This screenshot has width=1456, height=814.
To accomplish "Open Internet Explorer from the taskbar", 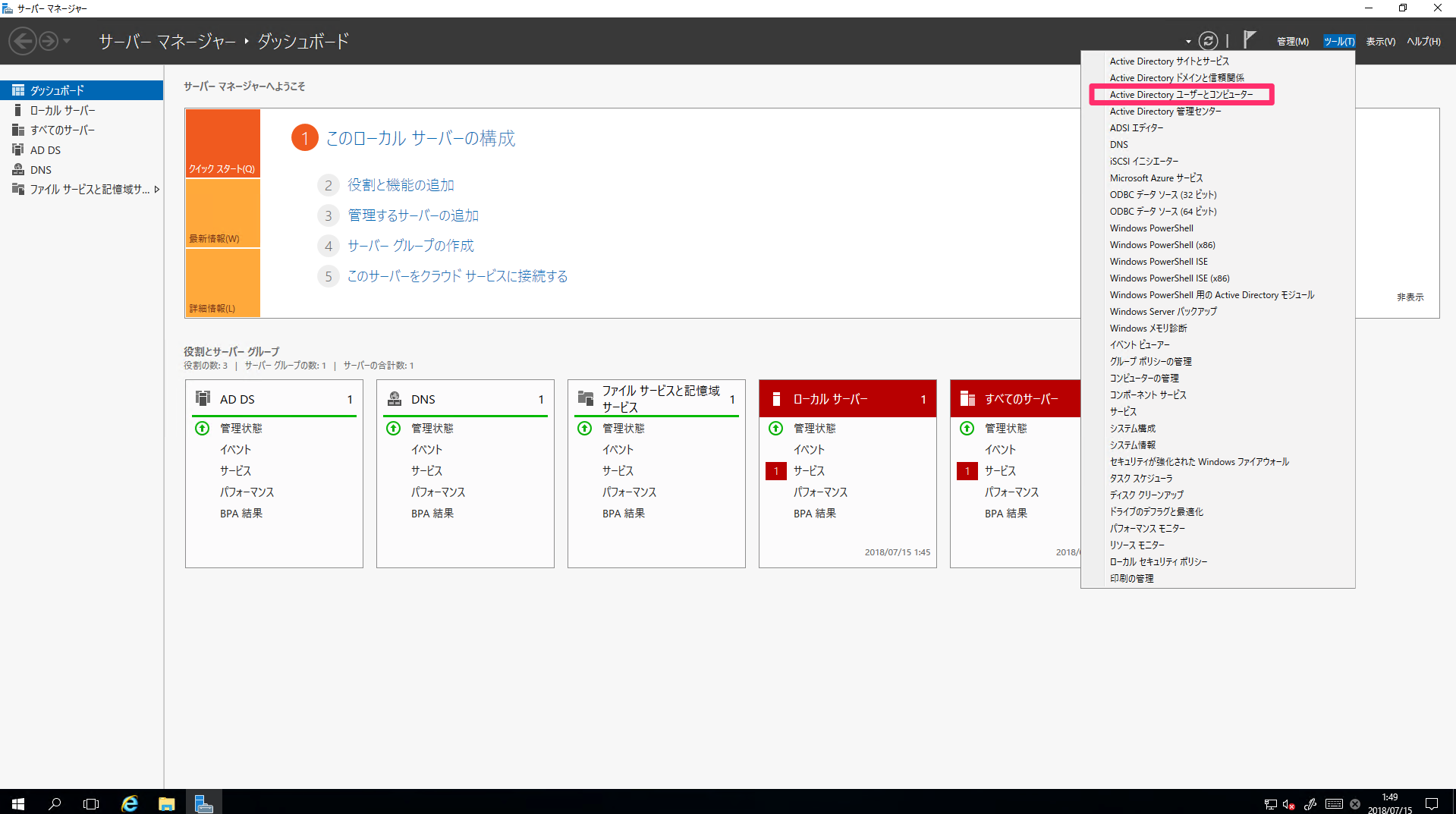I will coord(129,804).
